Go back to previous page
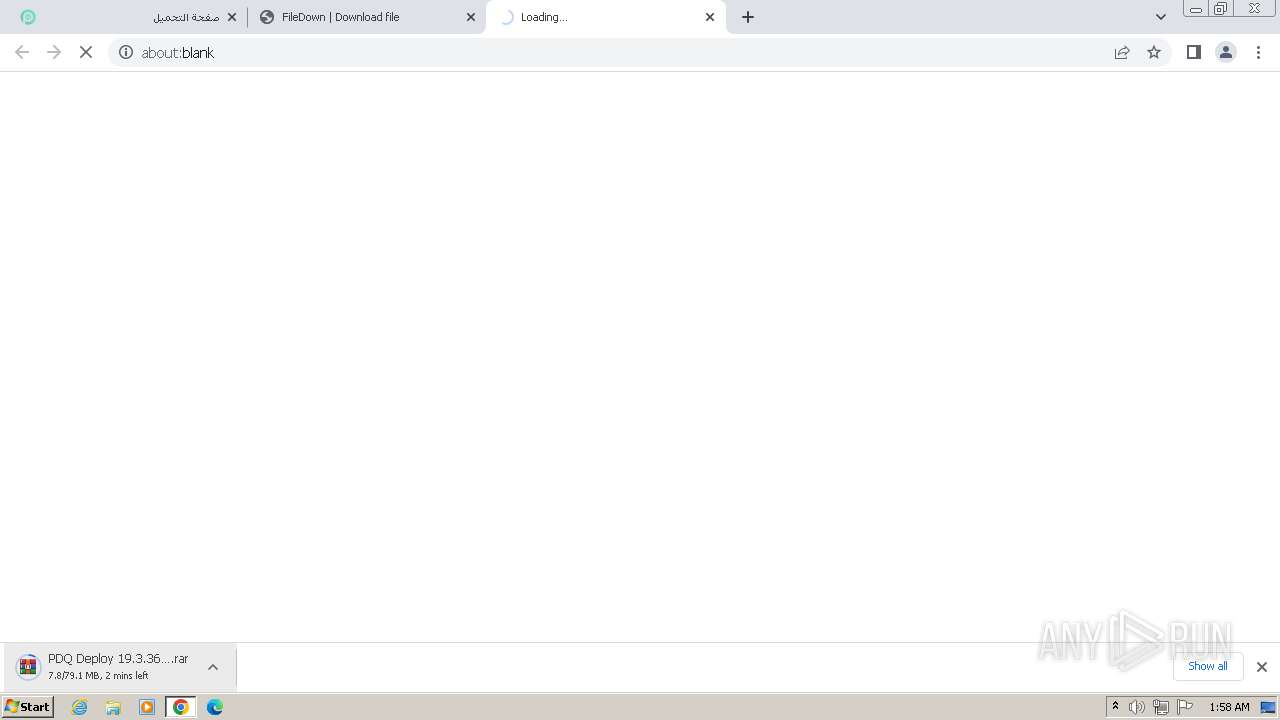 (22, 52)
